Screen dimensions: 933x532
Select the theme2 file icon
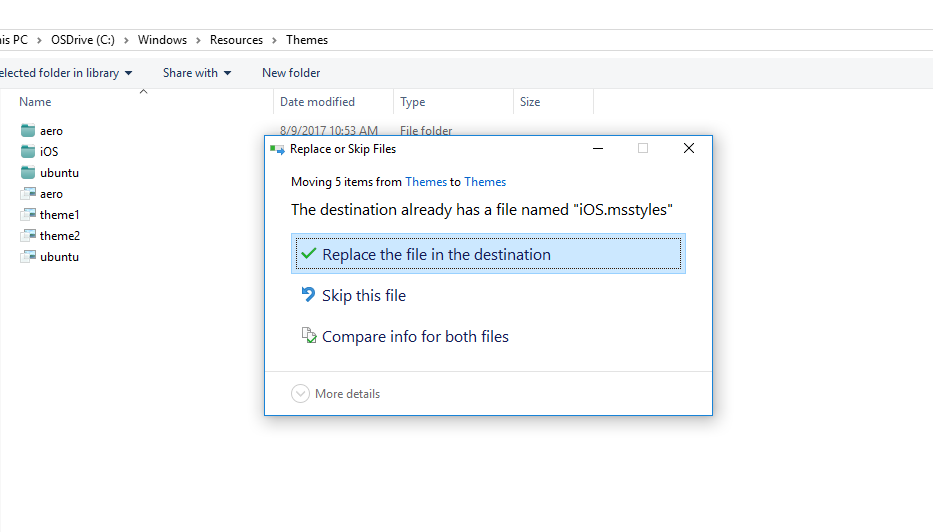click(27, 236)
